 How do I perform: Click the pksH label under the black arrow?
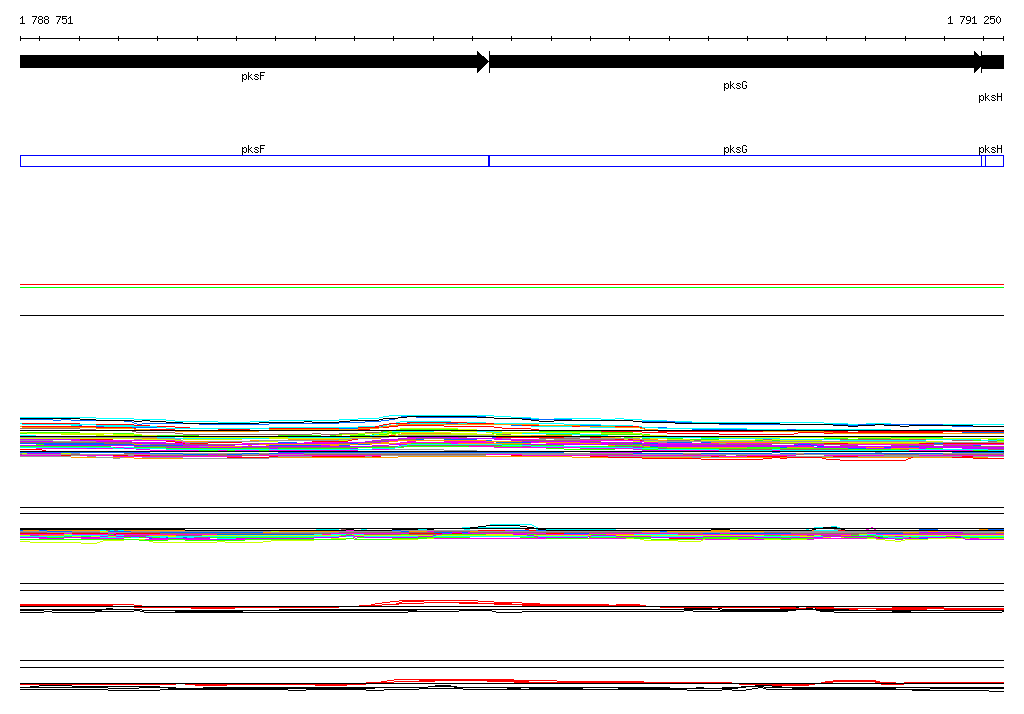pos(990,97)
